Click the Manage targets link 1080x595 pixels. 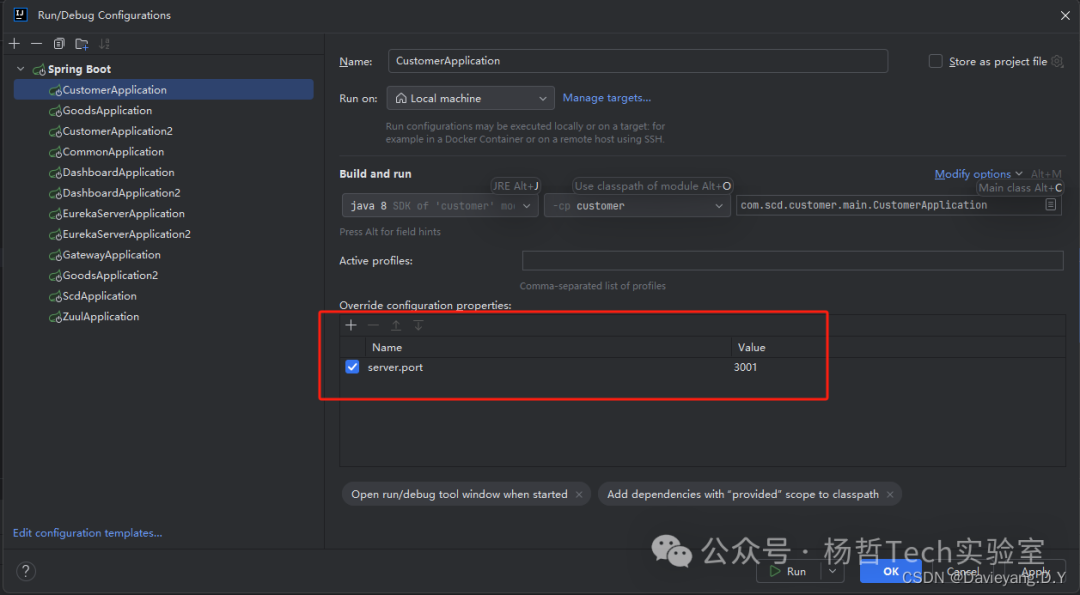[606, 98]
